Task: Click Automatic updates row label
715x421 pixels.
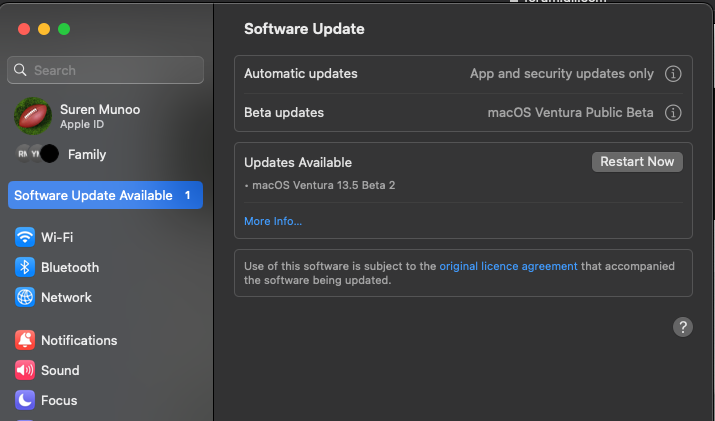Action: pyautogui.click(x=301, y=73)
